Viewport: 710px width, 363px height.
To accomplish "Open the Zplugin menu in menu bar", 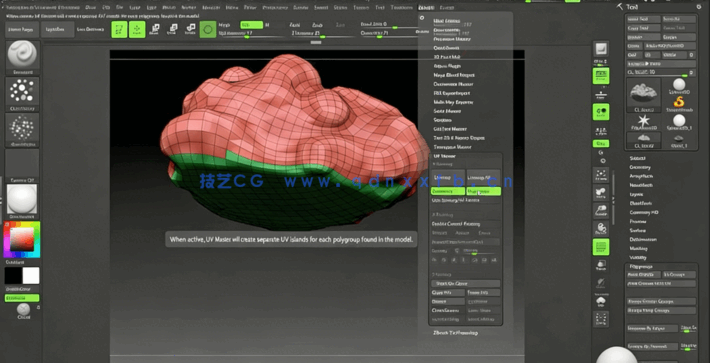I will (x=426, y=8).
